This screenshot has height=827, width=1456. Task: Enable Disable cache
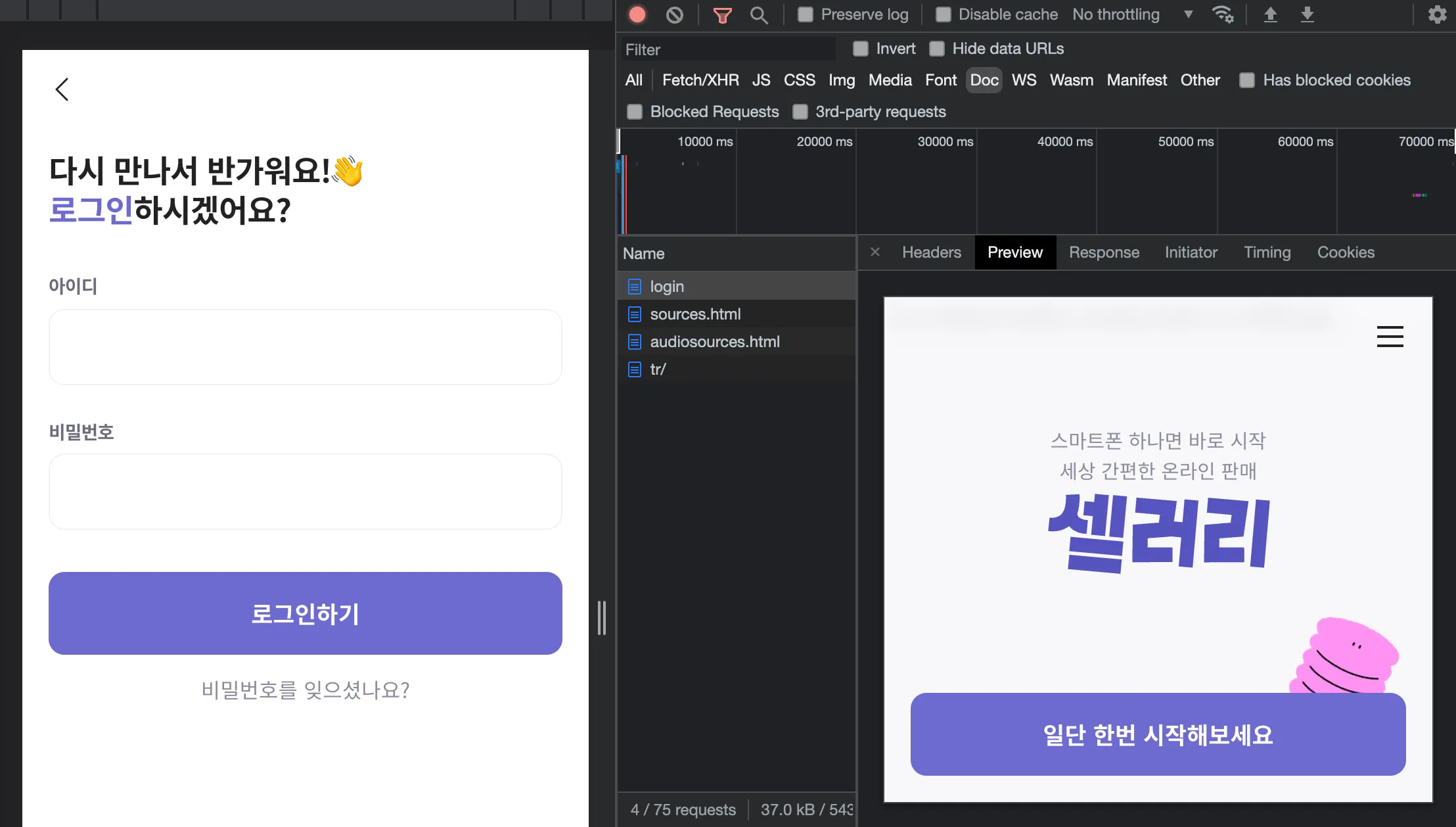coord(942,14)
